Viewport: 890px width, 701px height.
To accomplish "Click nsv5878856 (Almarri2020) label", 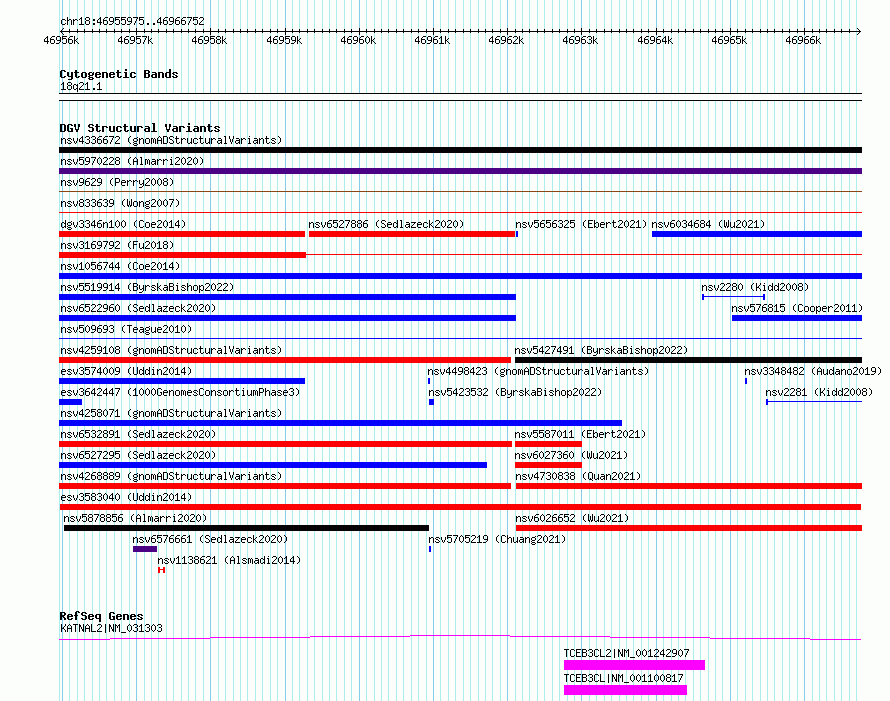I will click(135, 518).
